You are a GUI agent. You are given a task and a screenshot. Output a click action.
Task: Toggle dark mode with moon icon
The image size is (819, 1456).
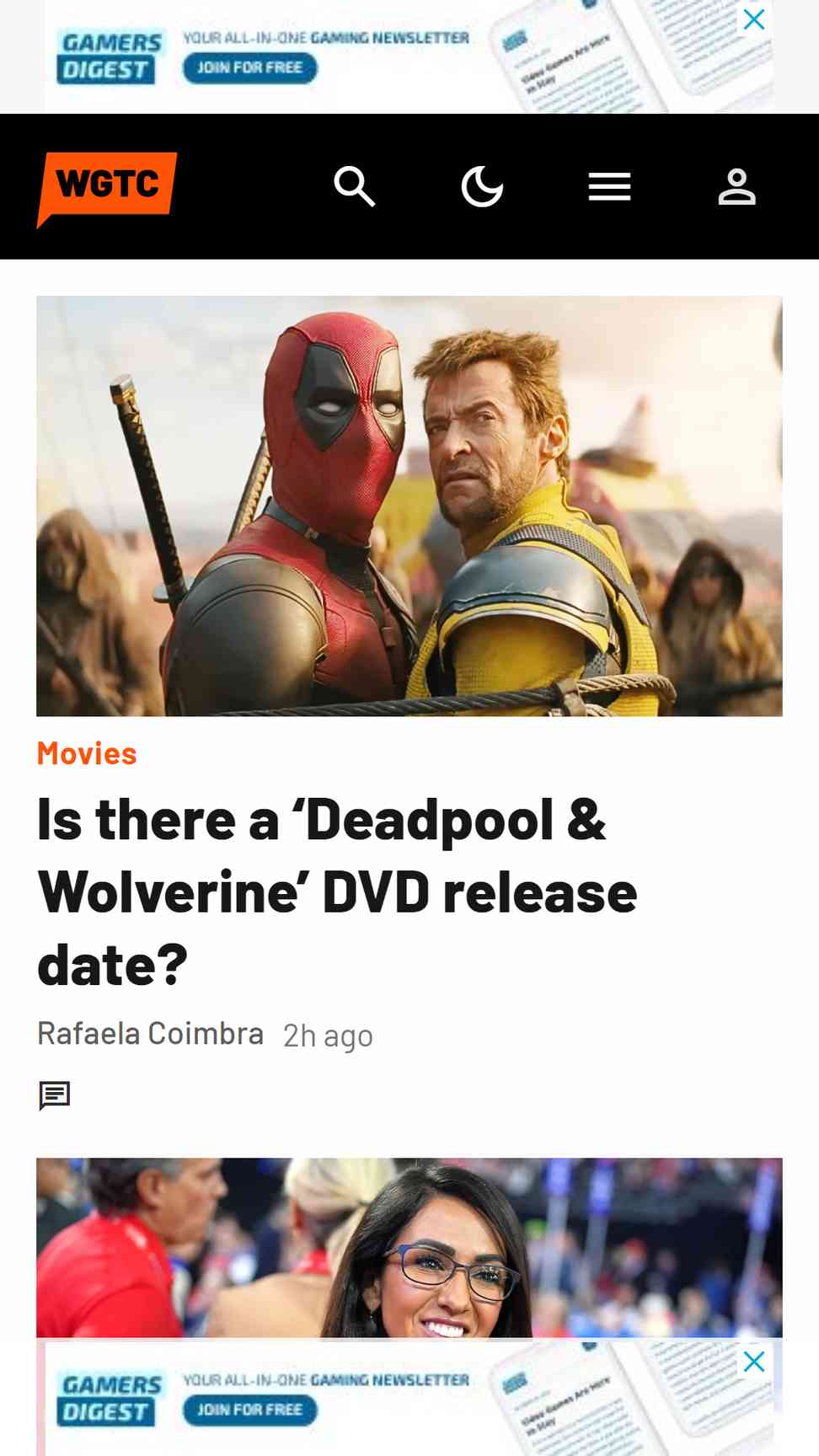[x=482, y=186]
